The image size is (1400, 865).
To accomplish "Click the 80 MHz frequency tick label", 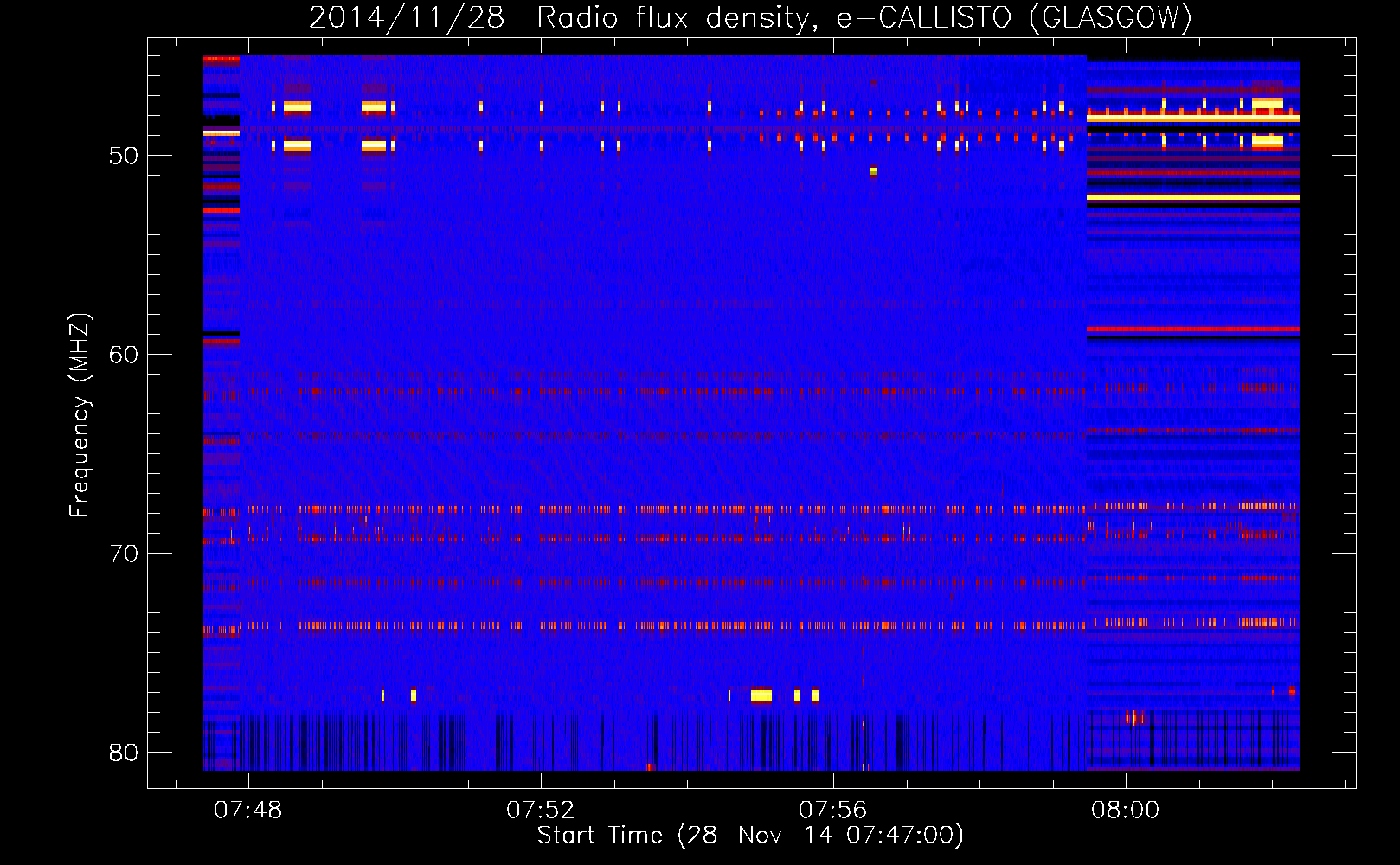I will click(x=124, y=753).
